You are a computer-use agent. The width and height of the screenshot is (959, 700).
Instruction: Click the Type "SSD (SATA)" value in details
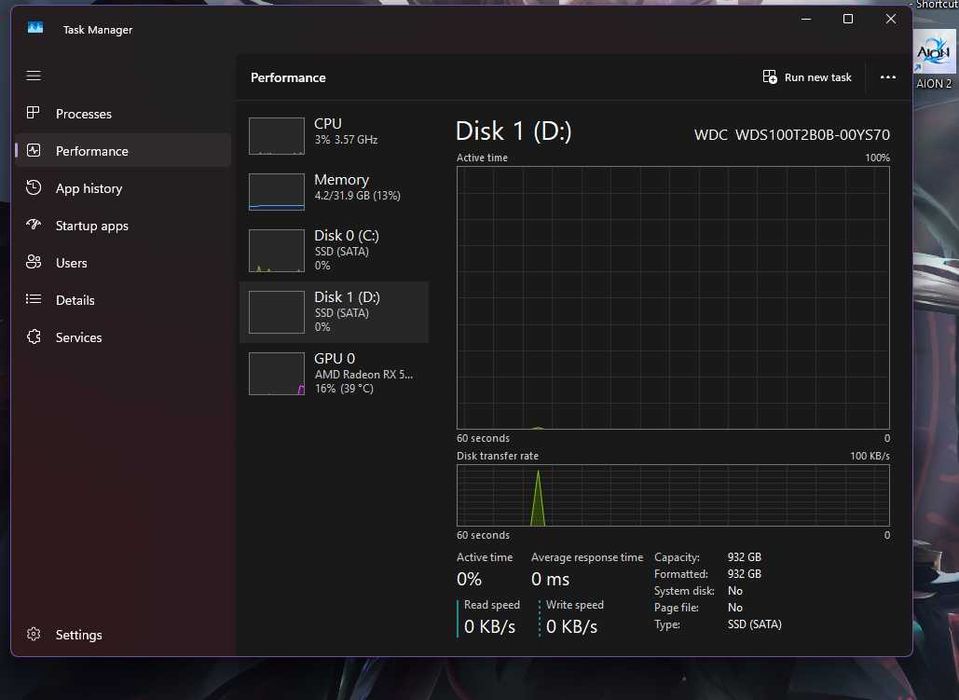coord(755,624)
